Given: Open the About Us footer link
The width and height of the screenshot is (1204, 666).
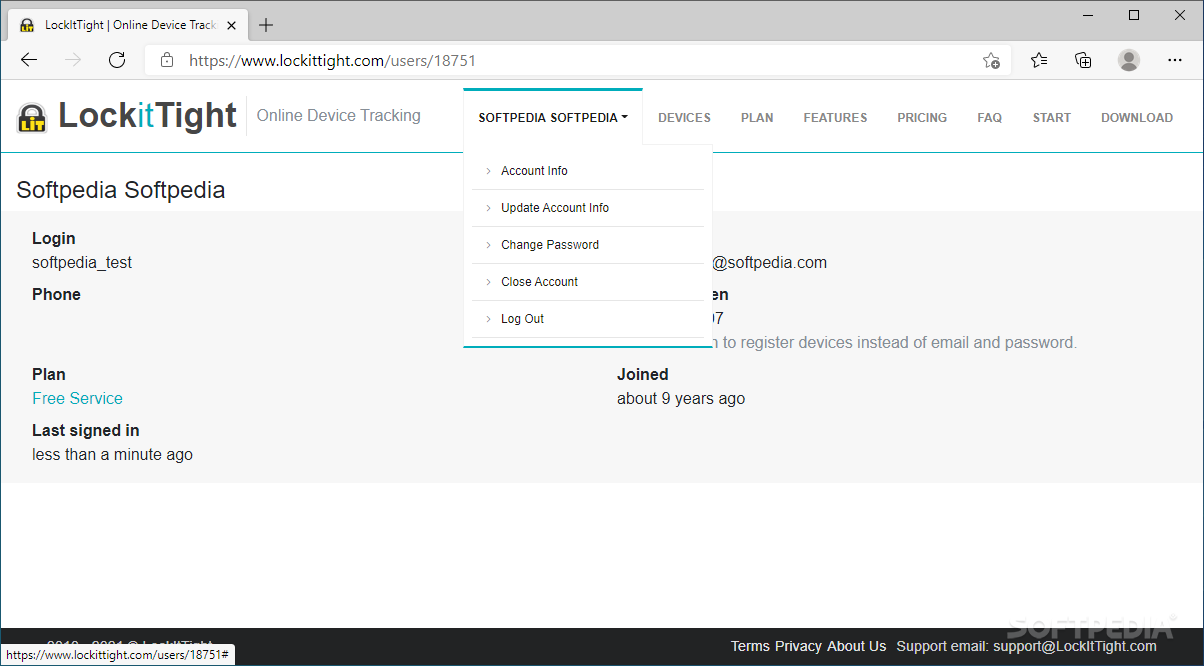Looking at the screenshot, I should click(857, 646).
